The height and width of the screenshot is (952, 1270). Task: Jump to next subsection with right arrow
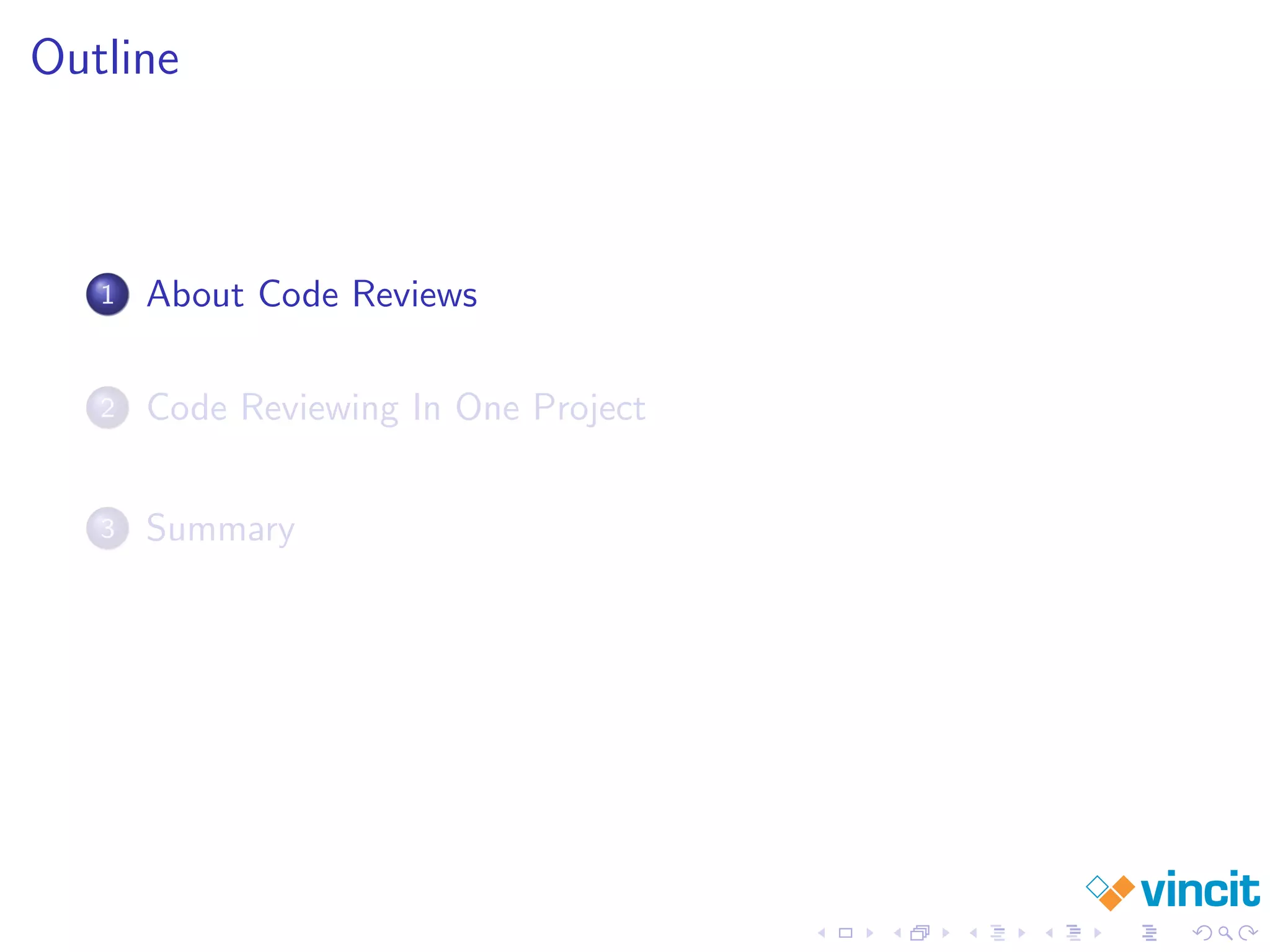[x=1021, y=933]
